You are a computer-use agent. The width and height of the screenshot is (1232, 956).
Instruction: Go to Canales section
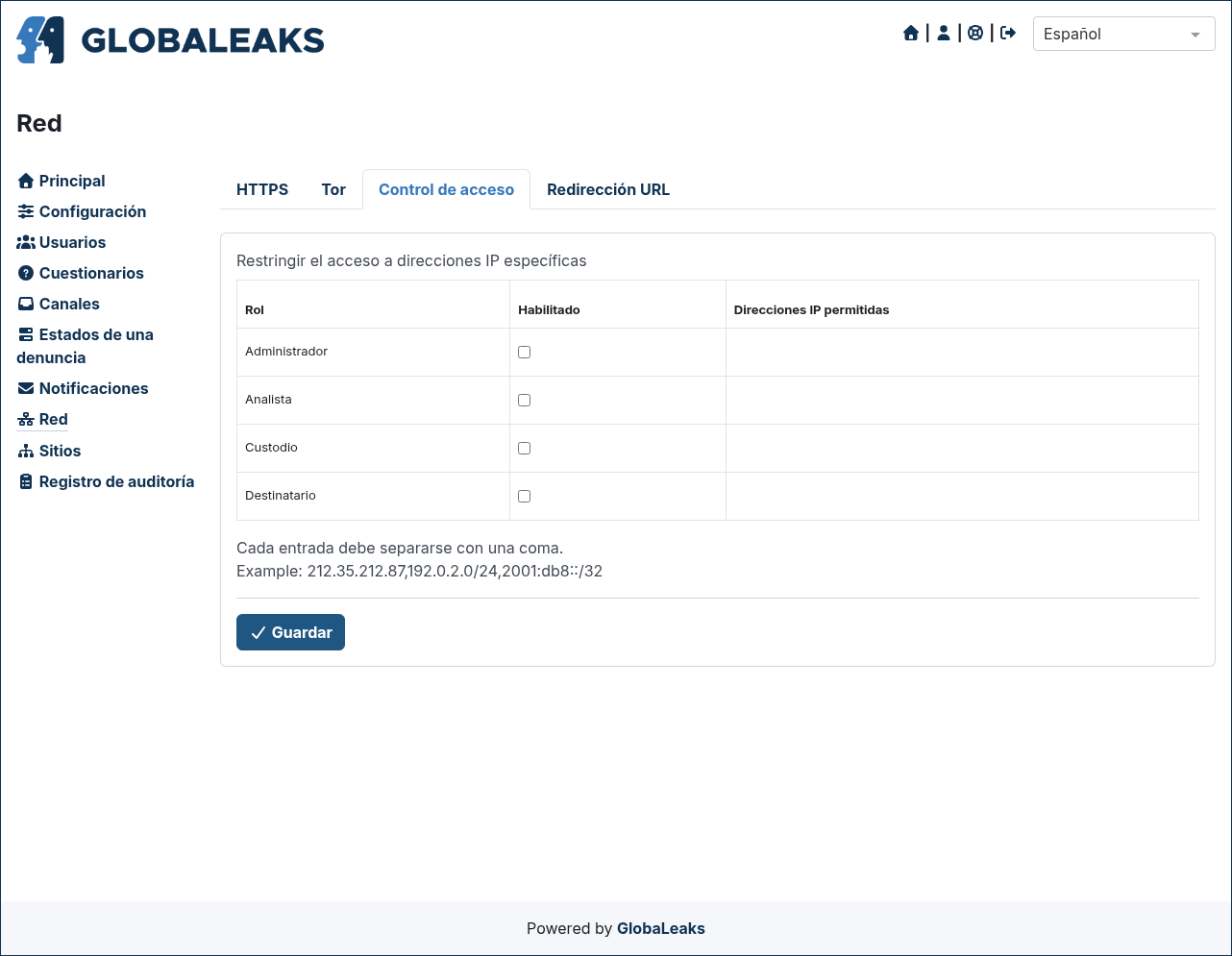click(59, 304)
